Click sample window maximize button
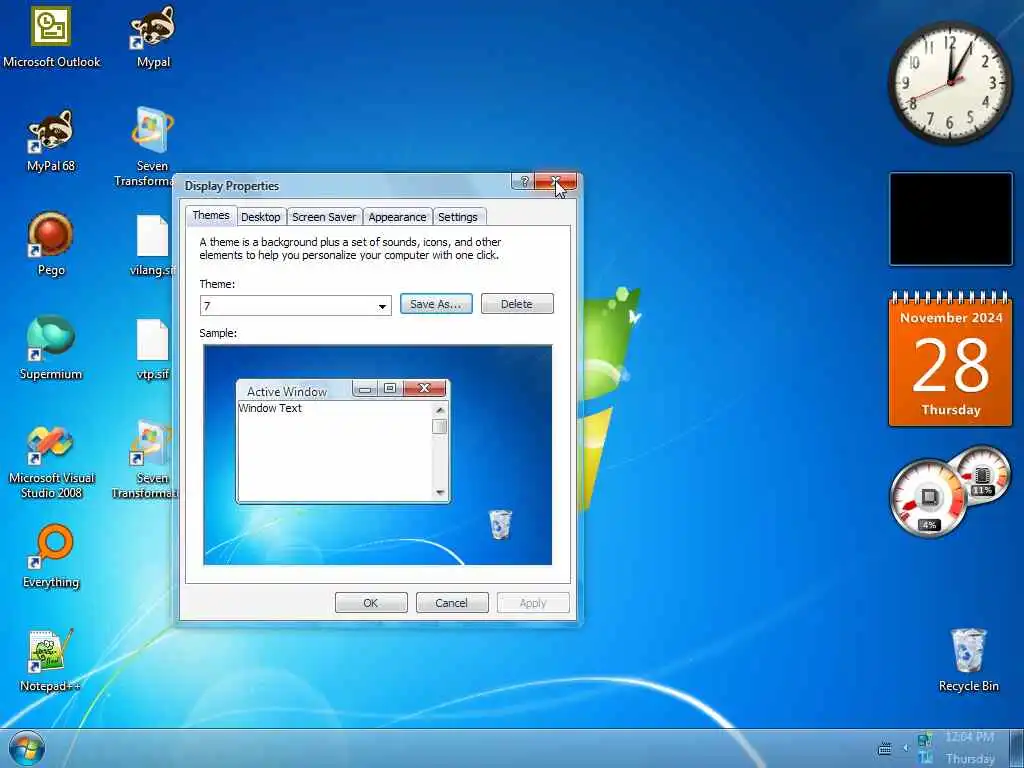Image resolution: width=1024 pixels, height=768 pixels. [x=390, y=389]
